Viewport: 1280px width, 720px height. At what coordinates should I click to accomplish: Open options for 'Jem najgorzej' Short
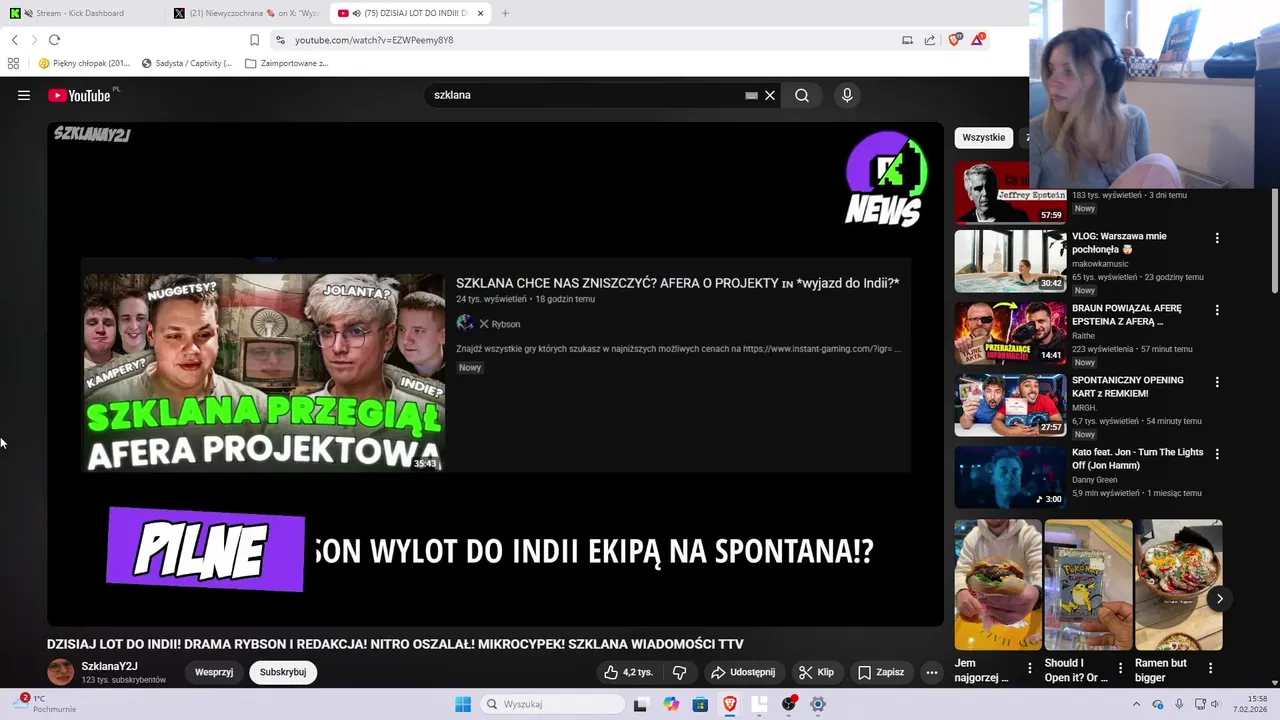pyautogui.click(x=1030, y=668)
